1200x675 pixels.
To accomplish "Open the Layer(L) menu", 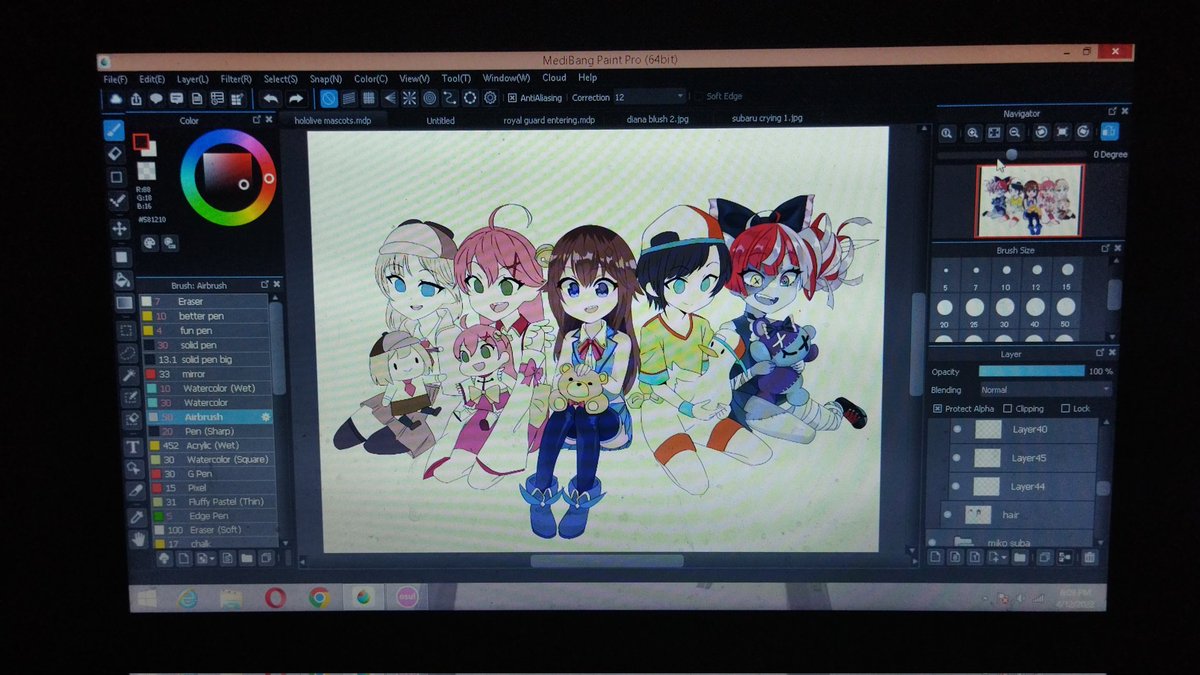I will click(x=193, y=79).
